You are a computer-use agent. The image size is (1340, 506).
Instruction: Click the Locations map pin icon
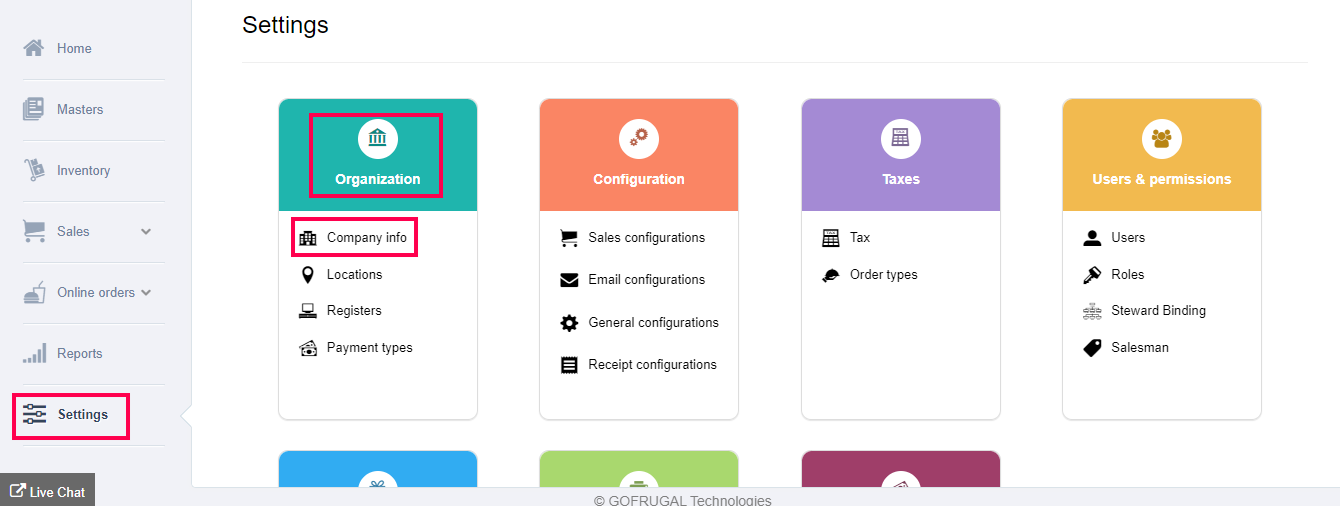click(308, 275)
